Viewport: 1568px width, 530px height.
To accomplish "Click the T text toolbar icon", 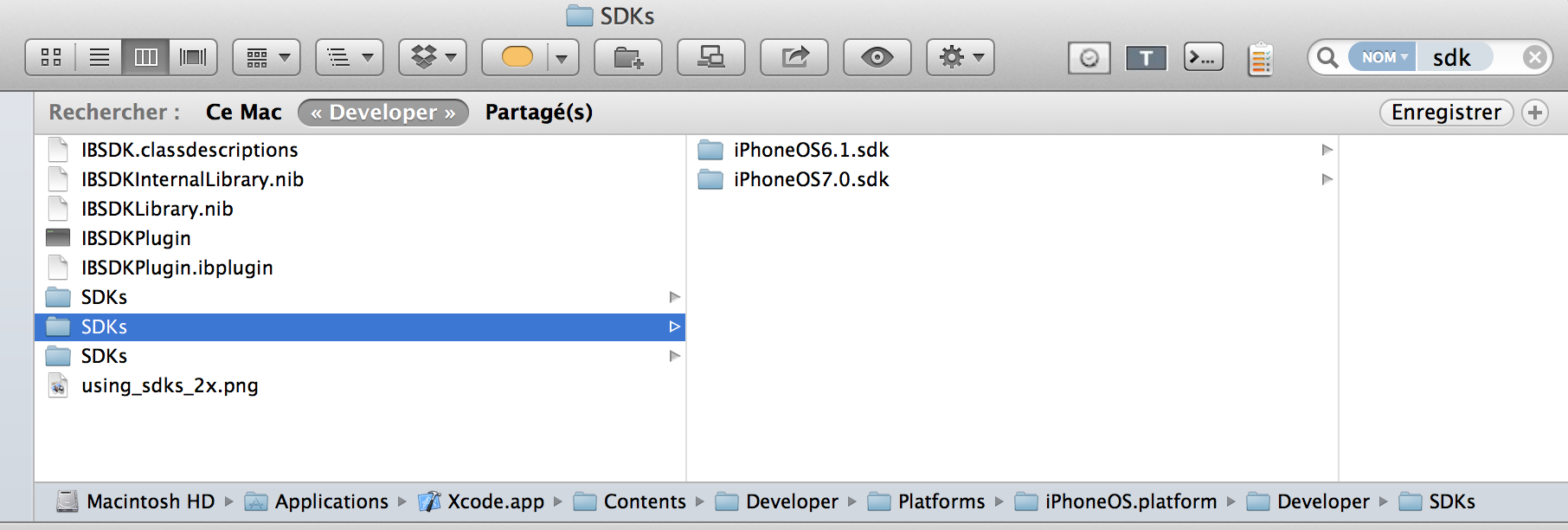I will tap(1146, 58).
